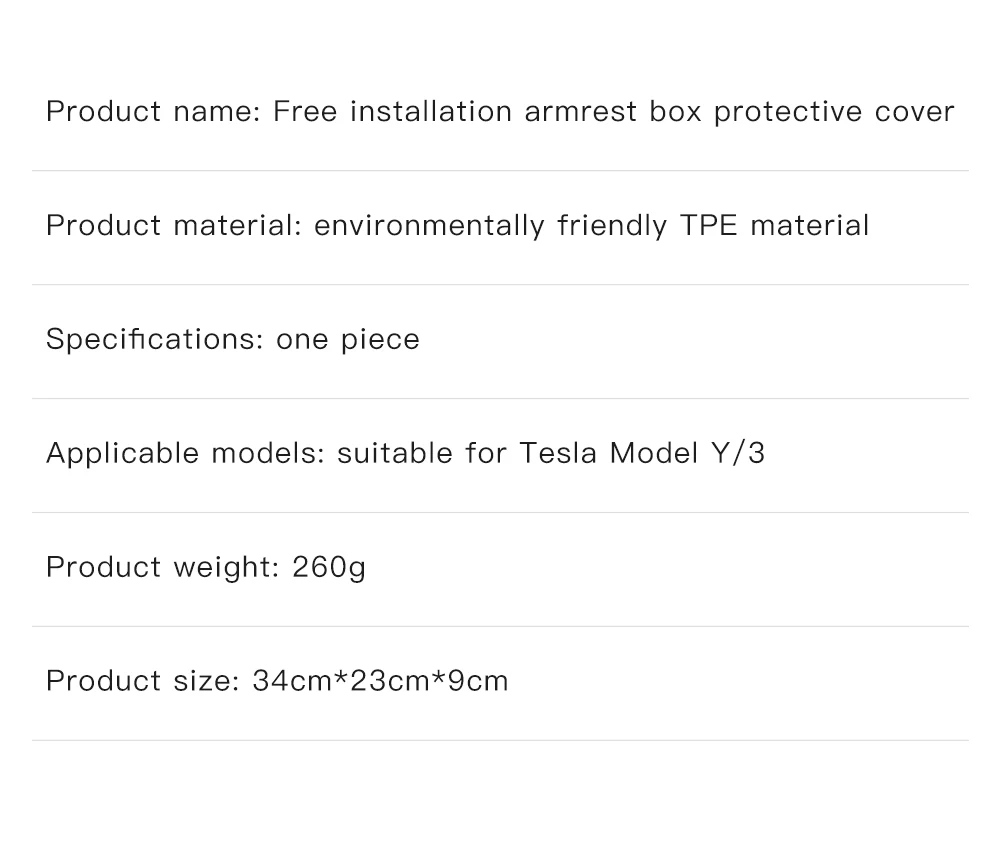Click the "9cm" dimension
This screenshot has height=841, width=1000.
click(477, 681)
